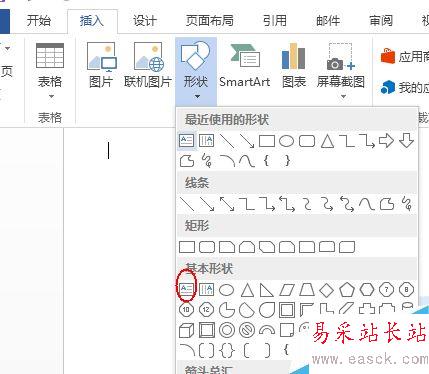Insert a SmartArt graphic
The height and width of the screenshot is (374, 429).
(x=245, y=65)
